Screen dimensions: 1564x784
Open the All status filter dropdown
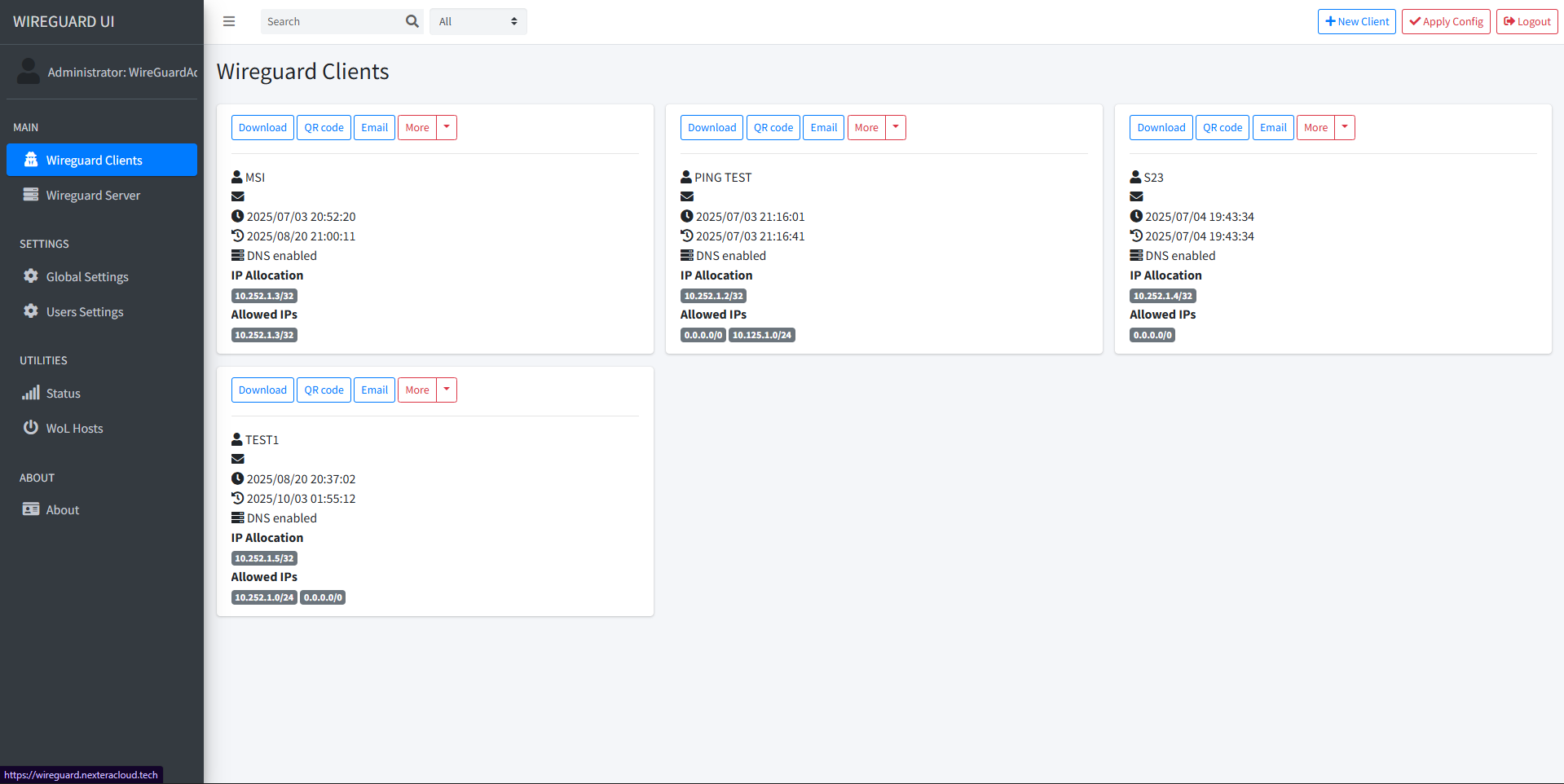(x=478, y=21)
